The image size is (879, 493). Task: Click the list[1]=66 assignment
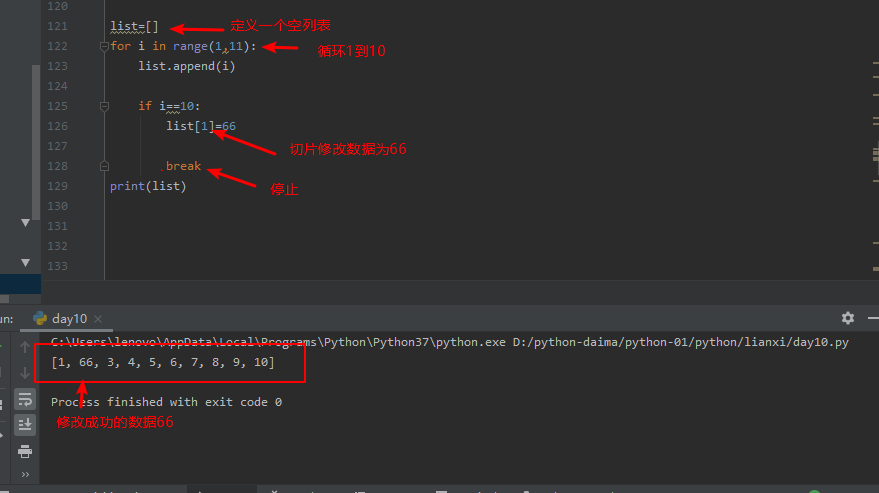point(201,126)
